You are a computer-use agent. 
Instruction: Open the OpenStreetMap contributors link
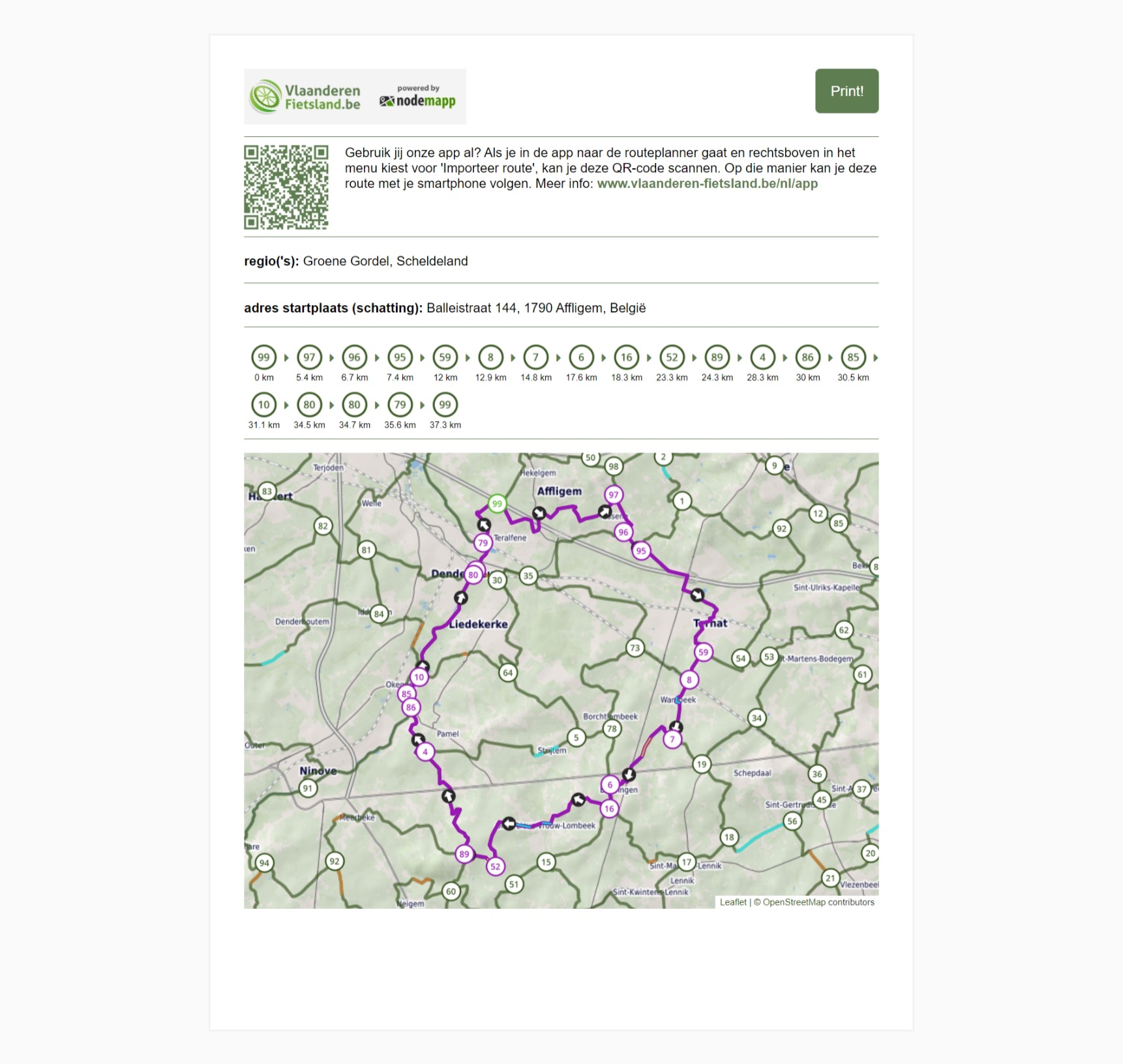point(818,902)
